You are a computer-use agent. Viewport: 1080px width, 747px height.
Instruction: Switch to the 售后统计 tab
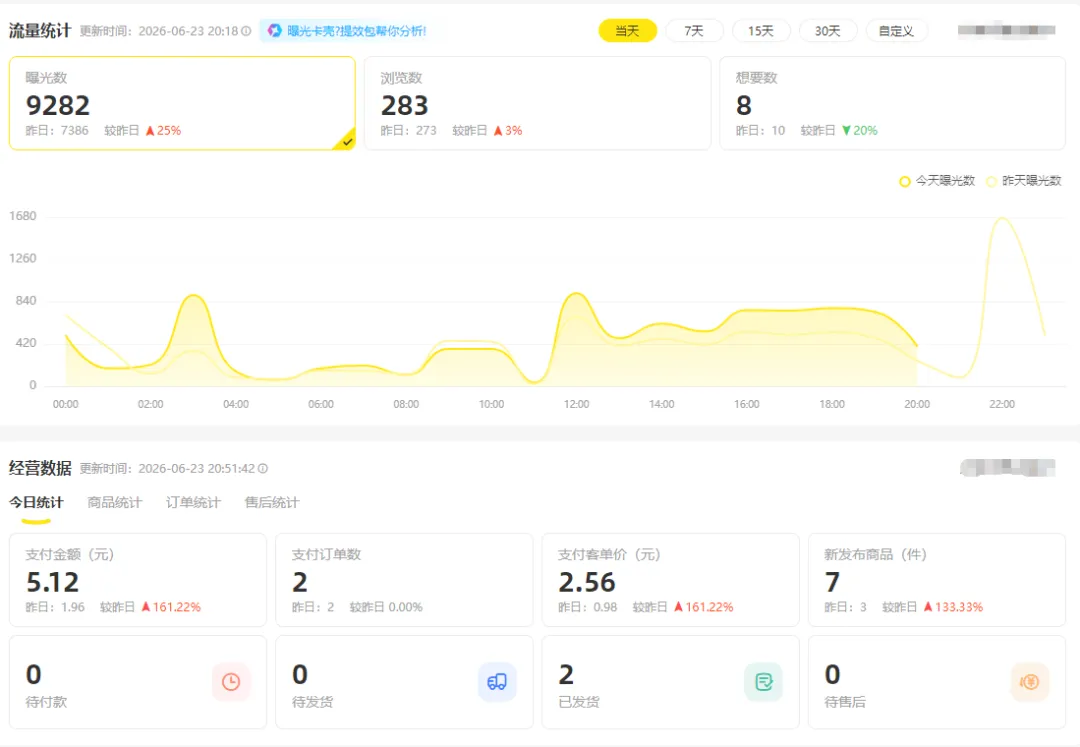pyautogui.click(x=272, y=503)
